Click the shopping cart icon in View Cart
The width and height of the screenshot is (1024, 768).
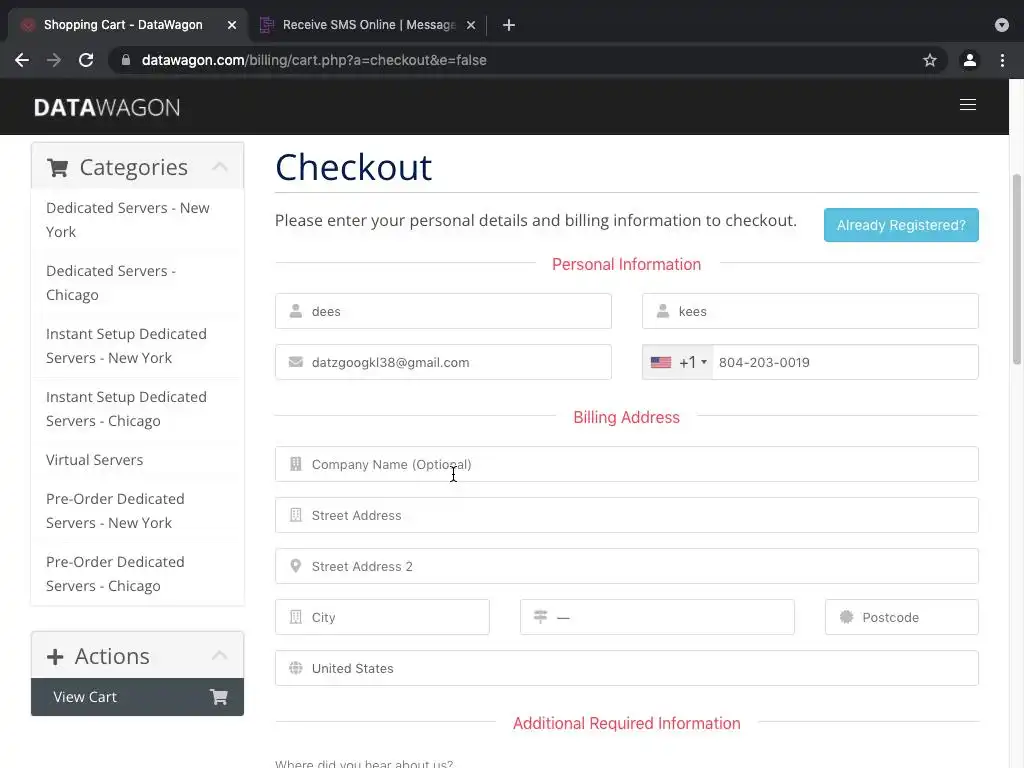click(218, 697)
